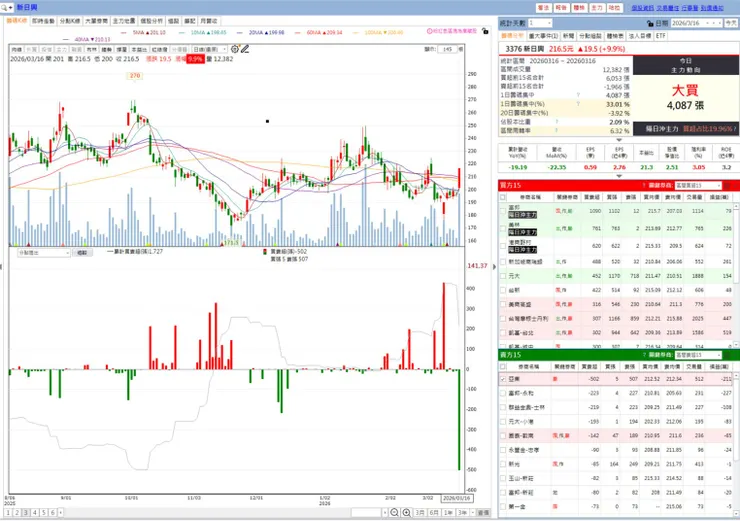
Task: Uncheck the 亞東 checkbox in 賣方15
Action: click(x=503, y=379)
